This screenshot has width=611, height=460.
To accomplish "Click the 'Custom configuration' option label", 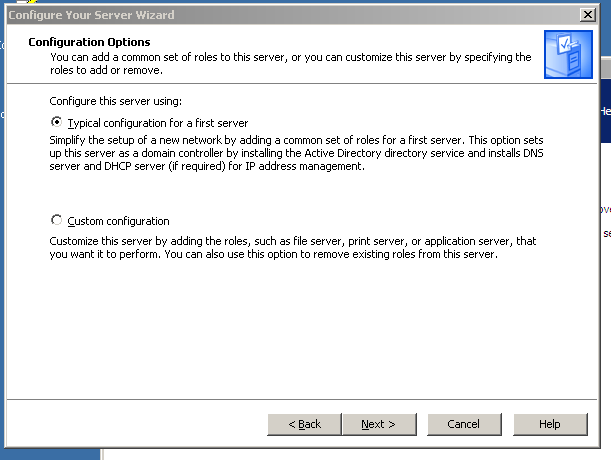I will click(118, 221).
